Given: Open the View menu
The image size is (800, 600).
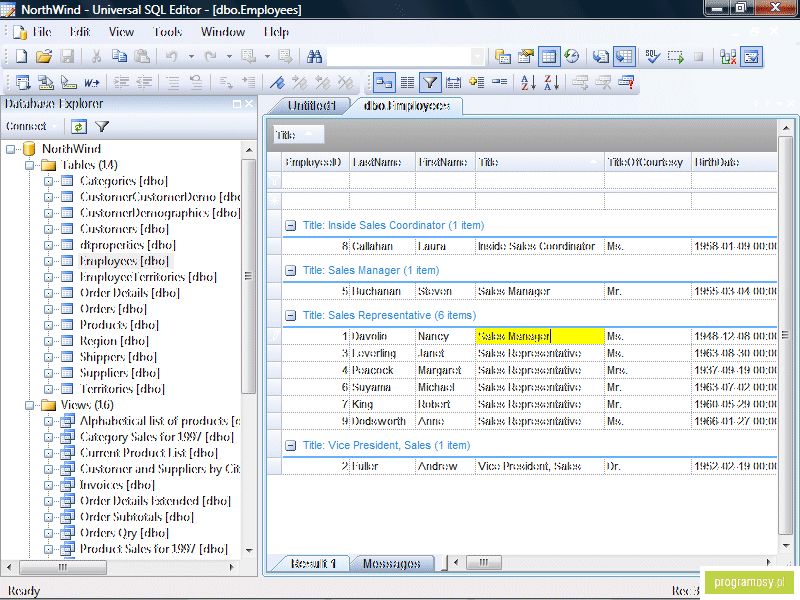Looking at the screenshot, I should click(121, 32).
